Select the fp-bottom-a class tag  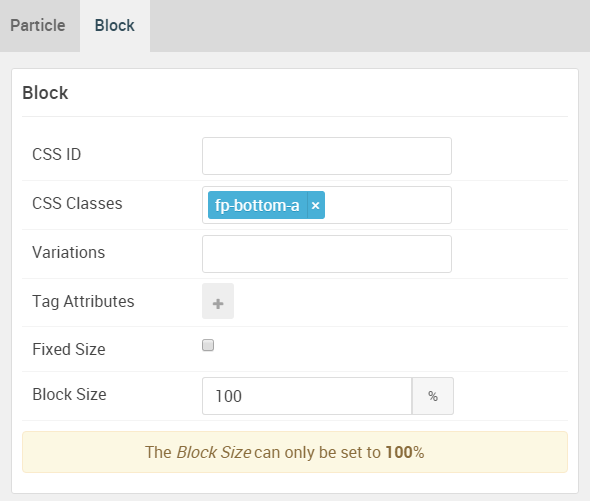[257, 206]
